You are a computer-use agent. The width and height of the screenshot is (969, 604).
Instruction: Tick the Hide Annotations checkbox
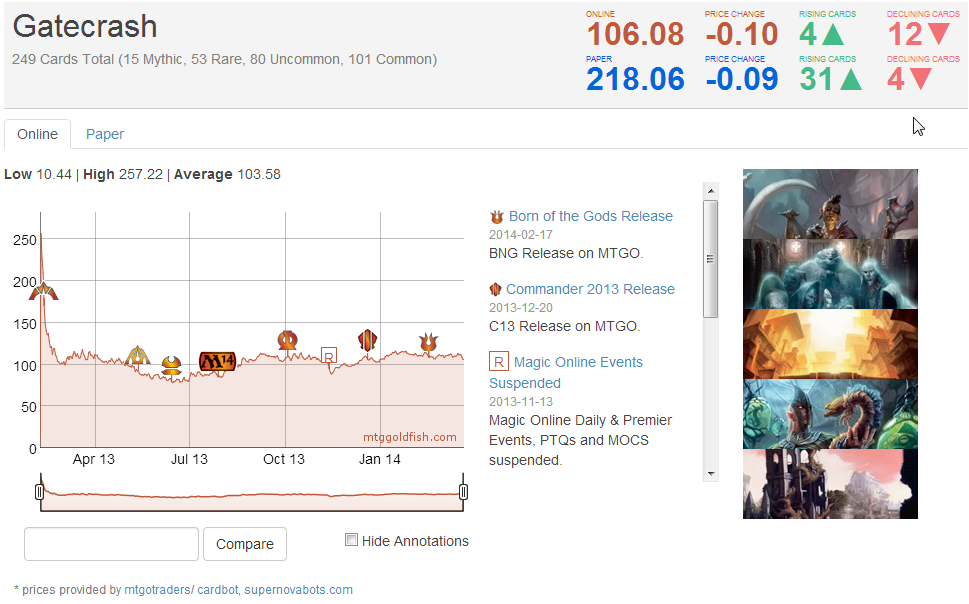click(351, 540)
